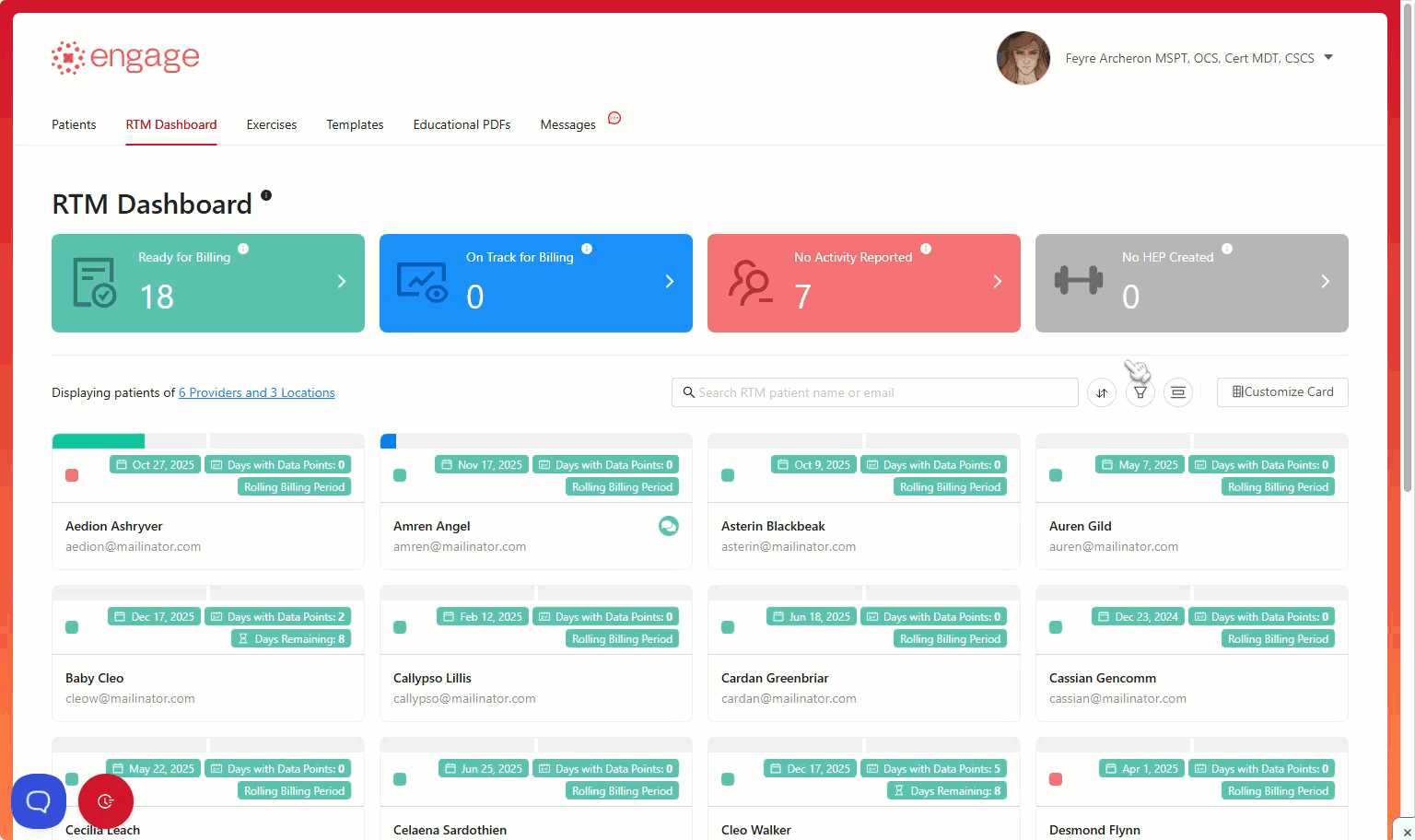Click the No HEP Created info icon
The image size is (1415, 840).
[x=1227, y=249]
